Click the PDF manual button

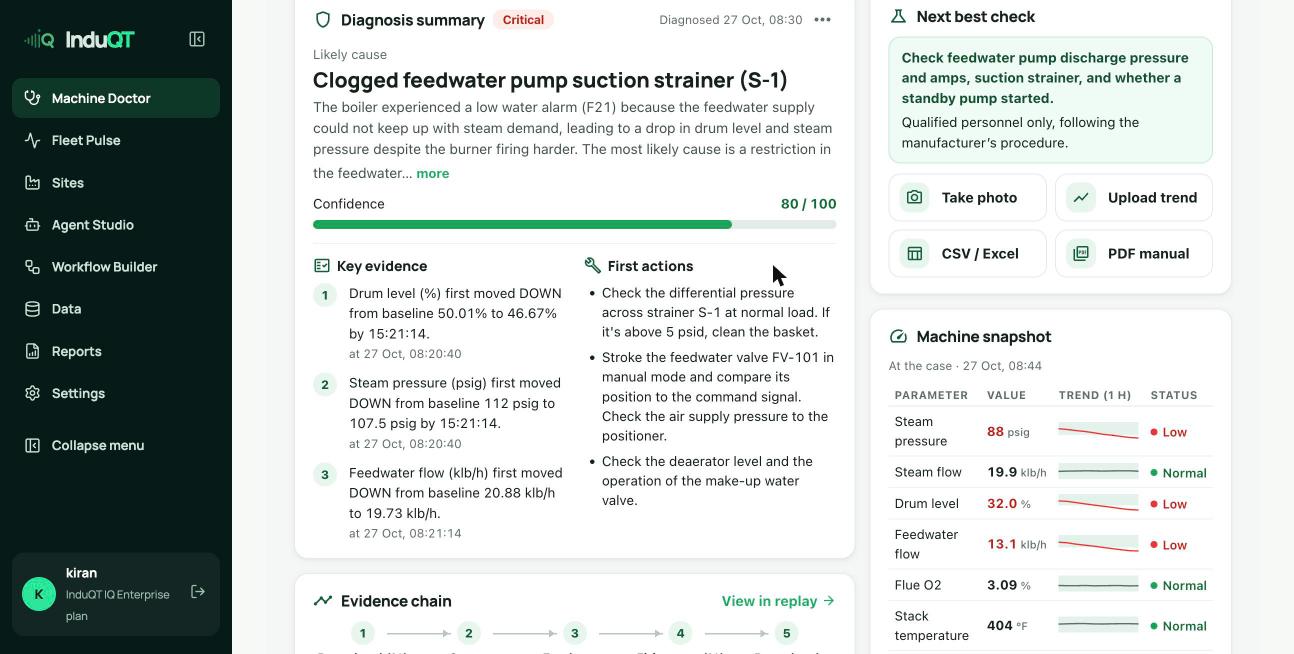1134,254
